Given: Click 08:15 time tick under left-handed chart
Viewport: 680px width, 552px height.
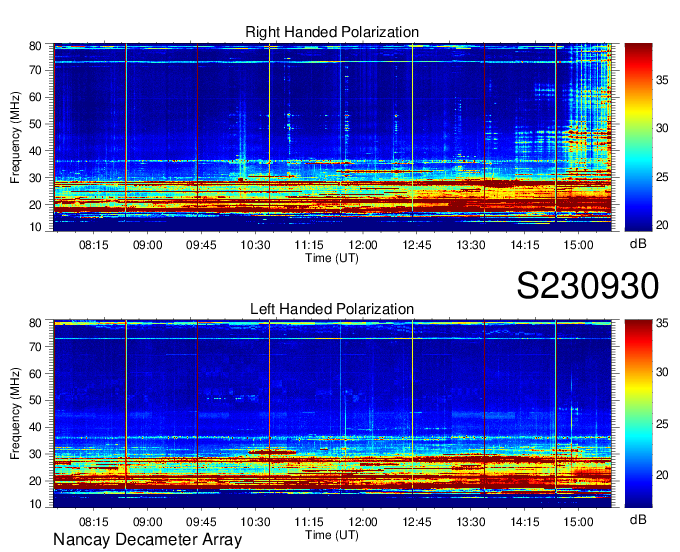Looking at the screenshot, I should coord(93,522).
